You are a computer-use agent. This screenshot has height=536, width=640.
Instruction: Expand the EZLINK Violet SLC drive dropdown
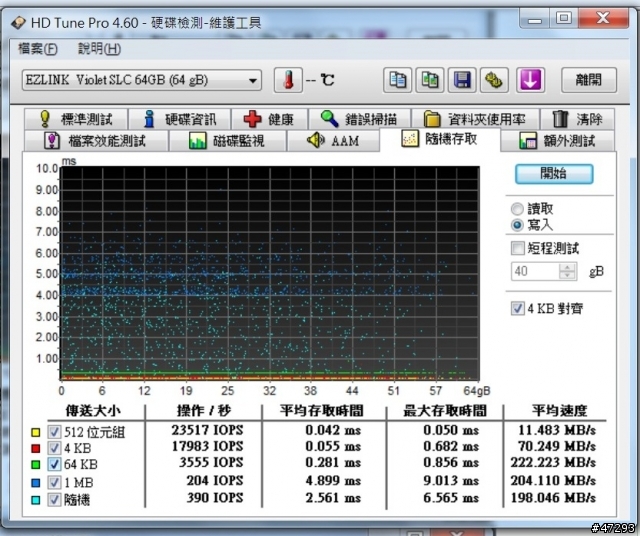pos(142,80)
